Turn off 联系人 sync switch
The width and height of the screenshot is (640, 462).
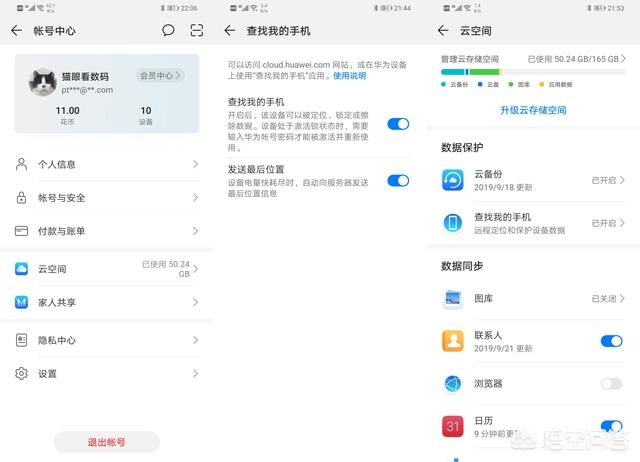[x=610, y=341]
